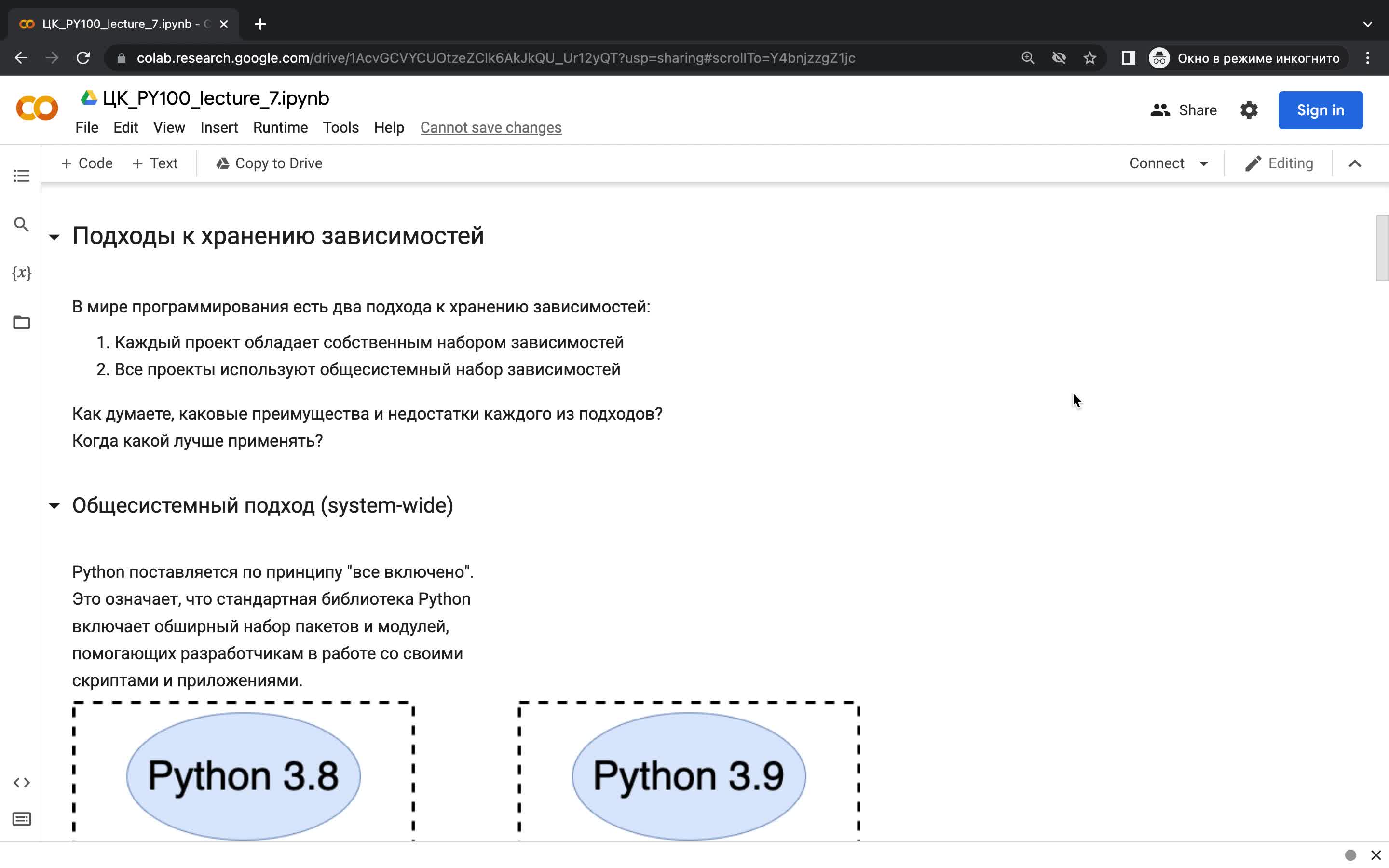Open the Insert menu
The width and height of the screenshot is (1389, 868).
(218, 127)
